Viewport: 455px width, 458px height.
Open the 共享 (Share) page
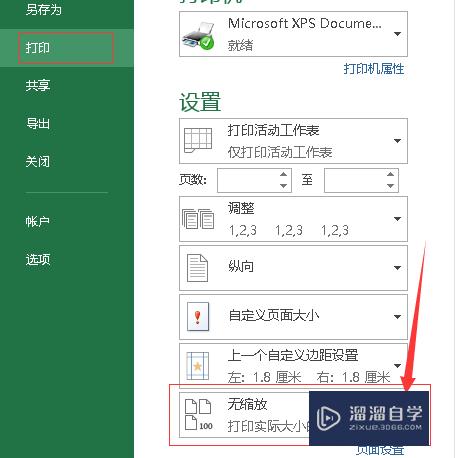click(x=38, y=85)
